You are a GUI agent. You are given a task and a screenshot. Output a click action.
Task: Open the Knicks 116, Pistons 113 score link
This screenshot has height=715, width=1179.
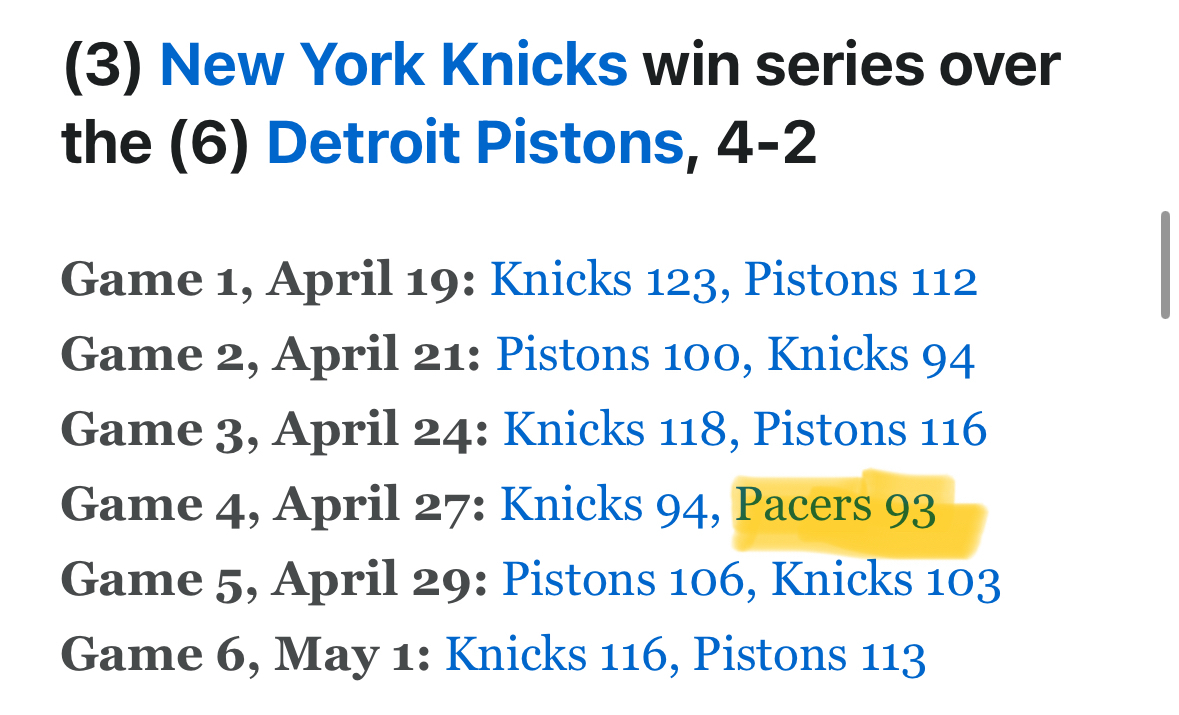point(685,656)
